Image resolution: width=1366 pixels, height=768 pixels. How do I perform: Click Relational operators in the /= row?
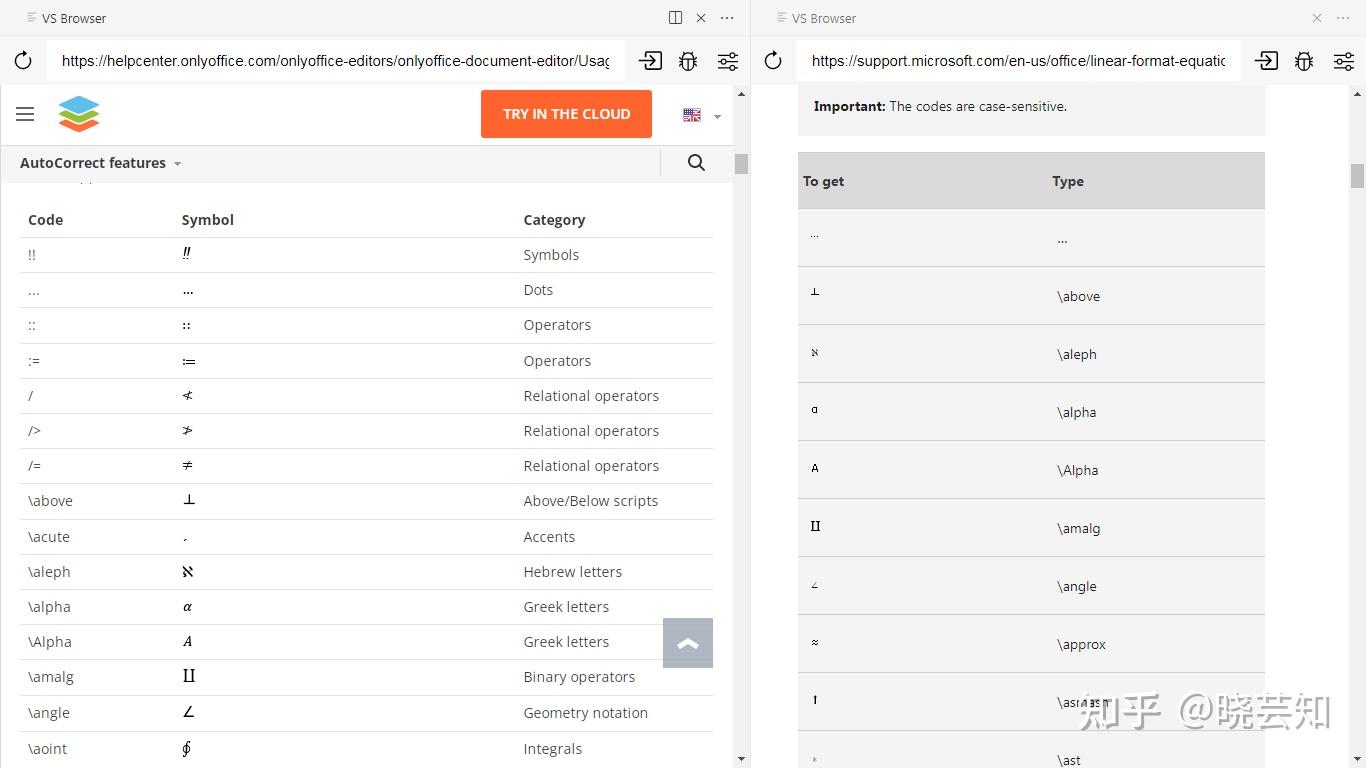(591, 466)
